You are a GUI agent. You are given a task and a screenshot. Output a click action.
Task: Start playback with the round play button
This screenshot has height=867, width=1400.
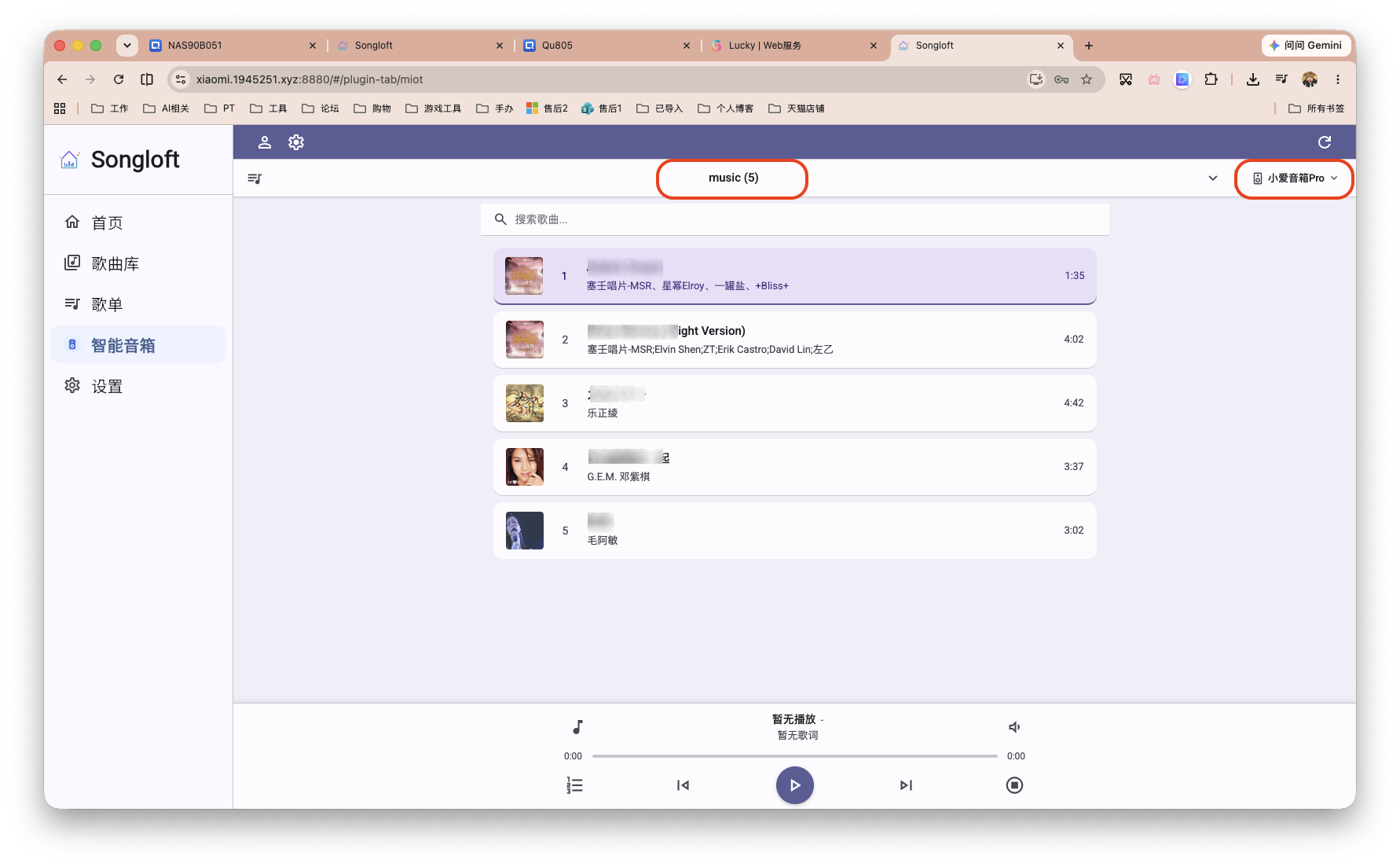tap(795, 785)
